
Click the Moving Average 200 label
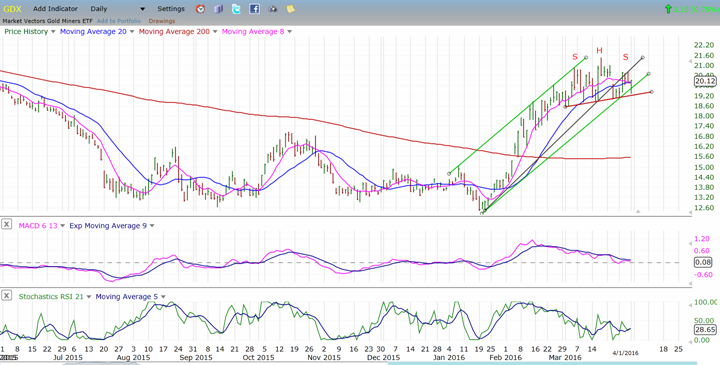[x=174, y=32]
